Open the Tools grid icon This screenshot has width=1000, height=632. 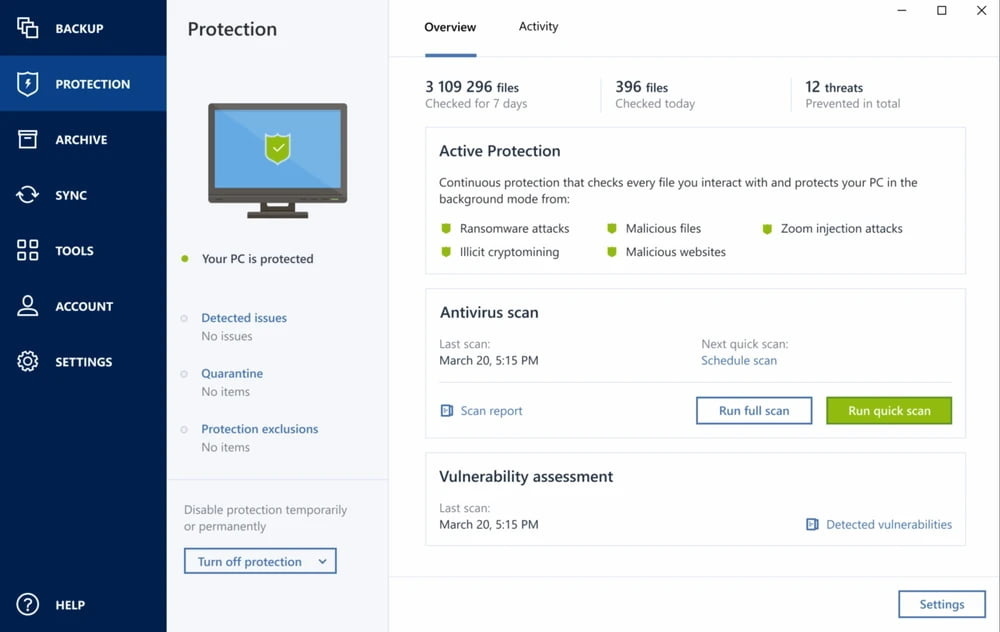click(28, 250)
